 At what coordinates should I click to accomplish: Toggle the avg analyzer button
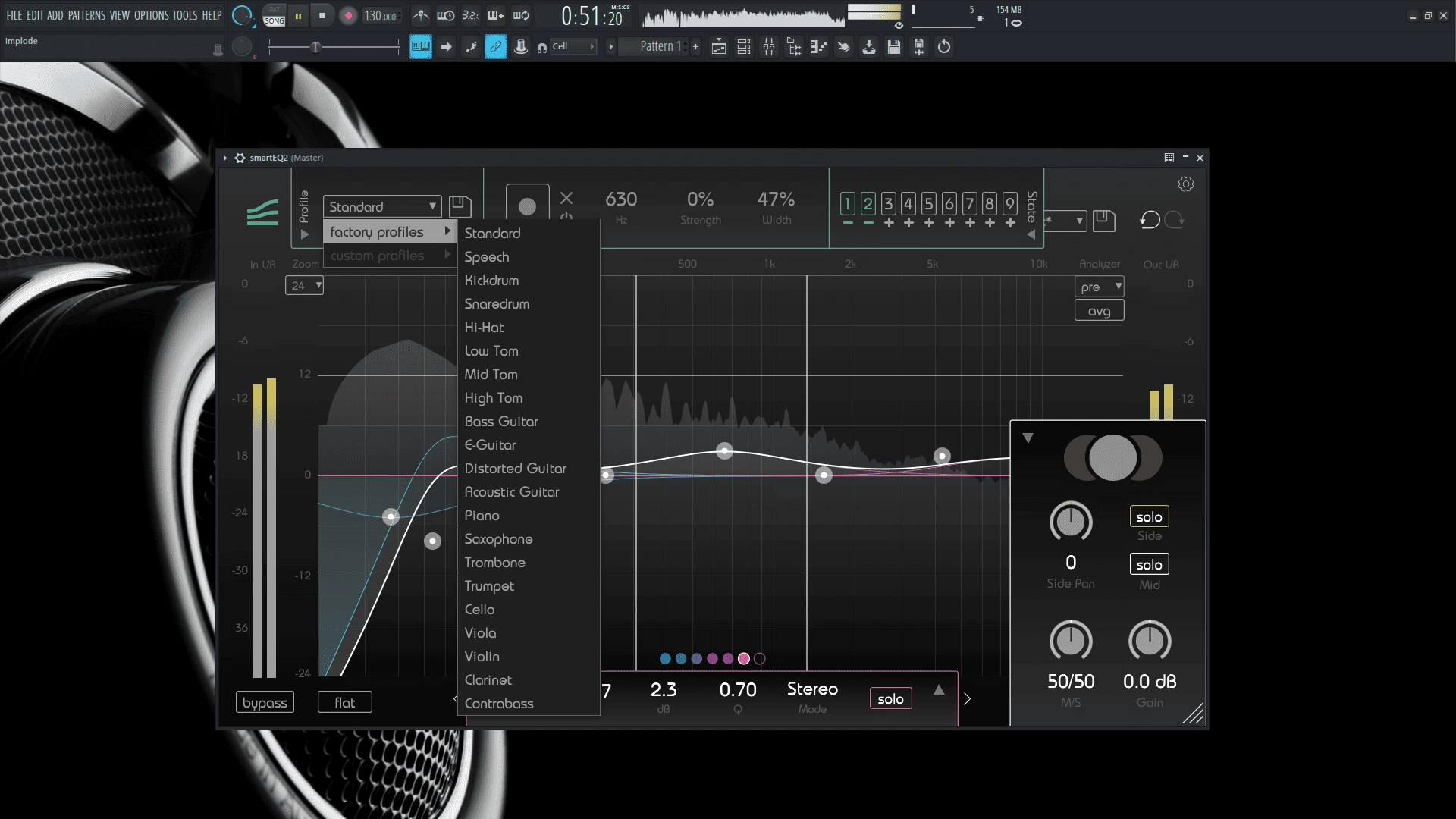click(x=1099, y=310)
